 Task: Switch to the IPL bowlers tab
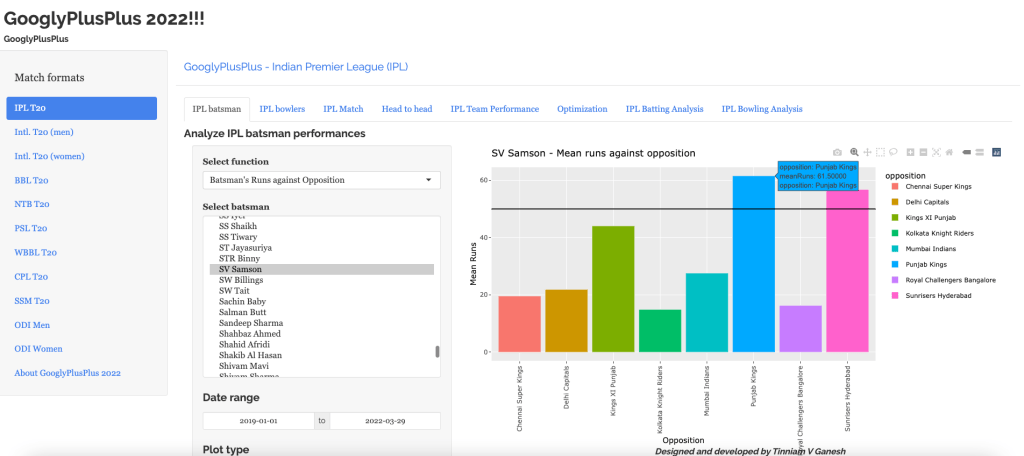click(282, 109)
